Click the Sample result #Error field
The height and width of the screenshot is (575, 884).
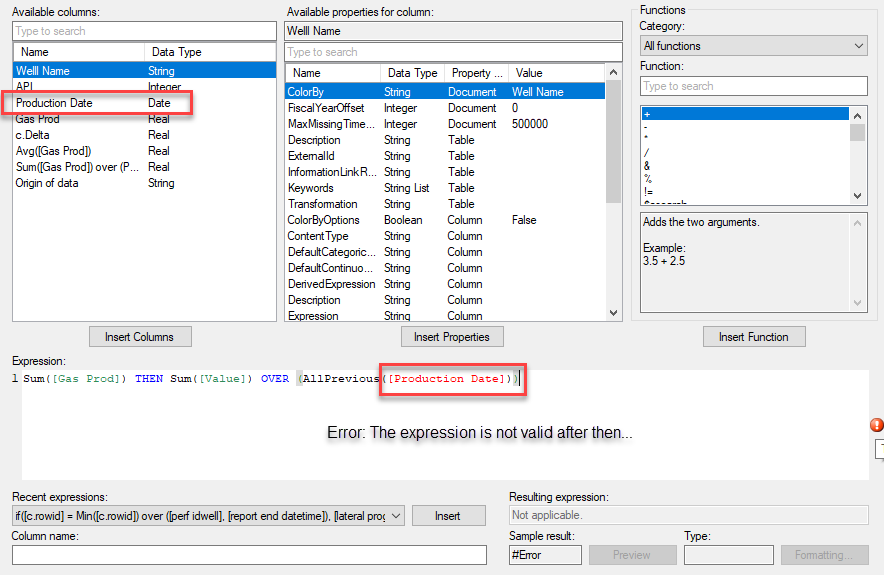point(545,555)
